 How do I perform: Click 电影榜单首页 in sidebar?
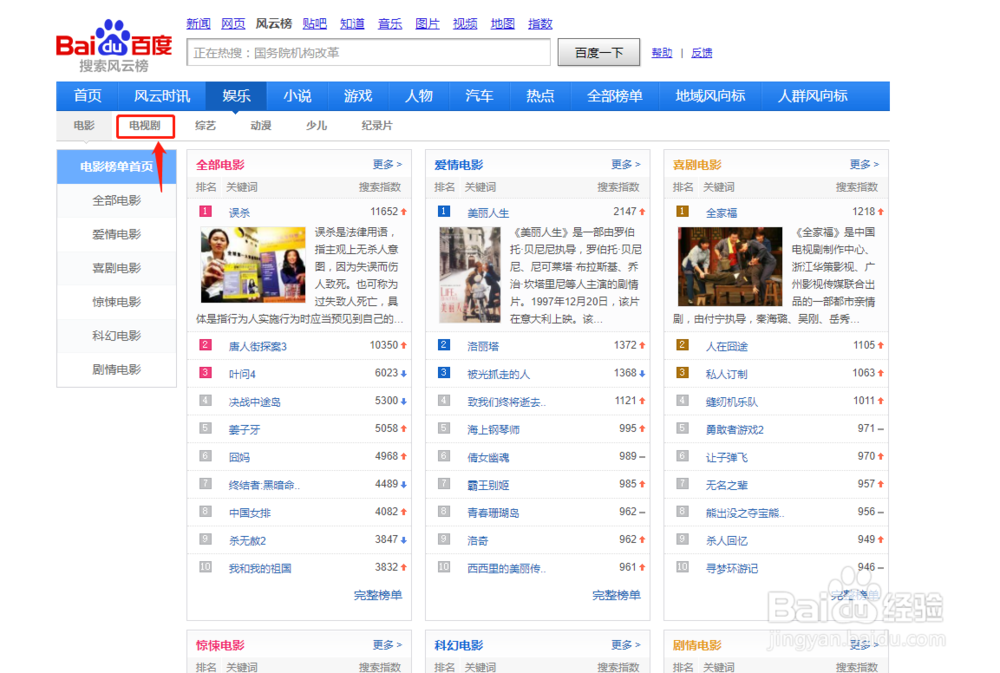pyautogui.click(x=117, y=166)
